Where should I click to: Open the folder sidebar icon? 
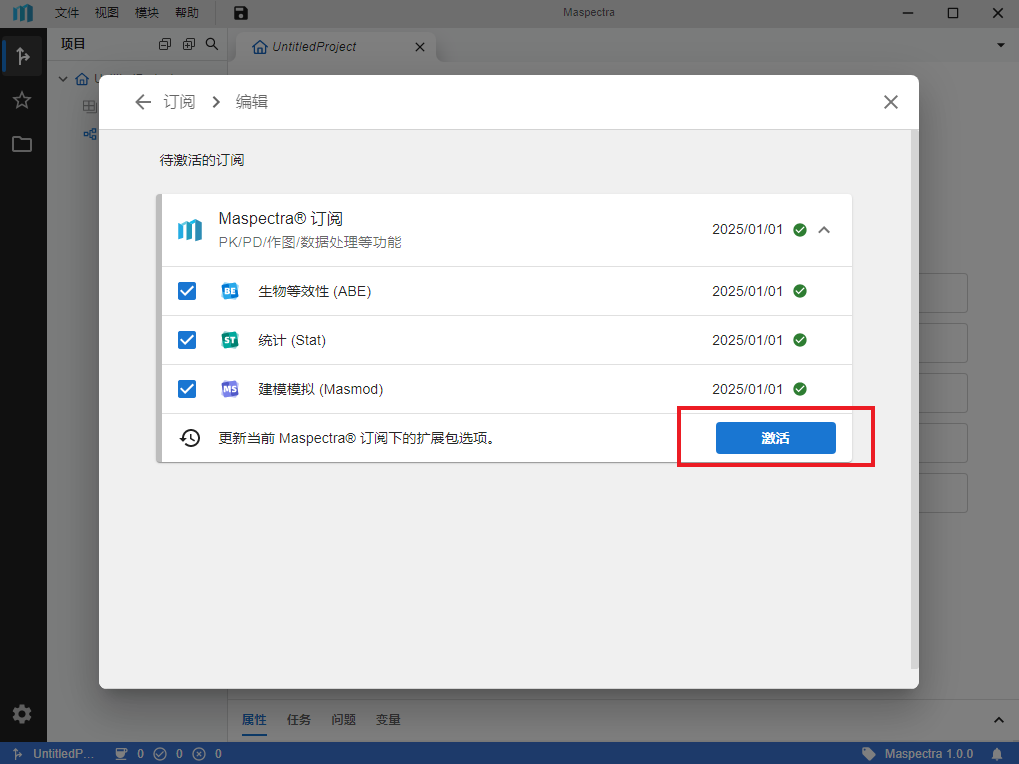pos(22,144)
